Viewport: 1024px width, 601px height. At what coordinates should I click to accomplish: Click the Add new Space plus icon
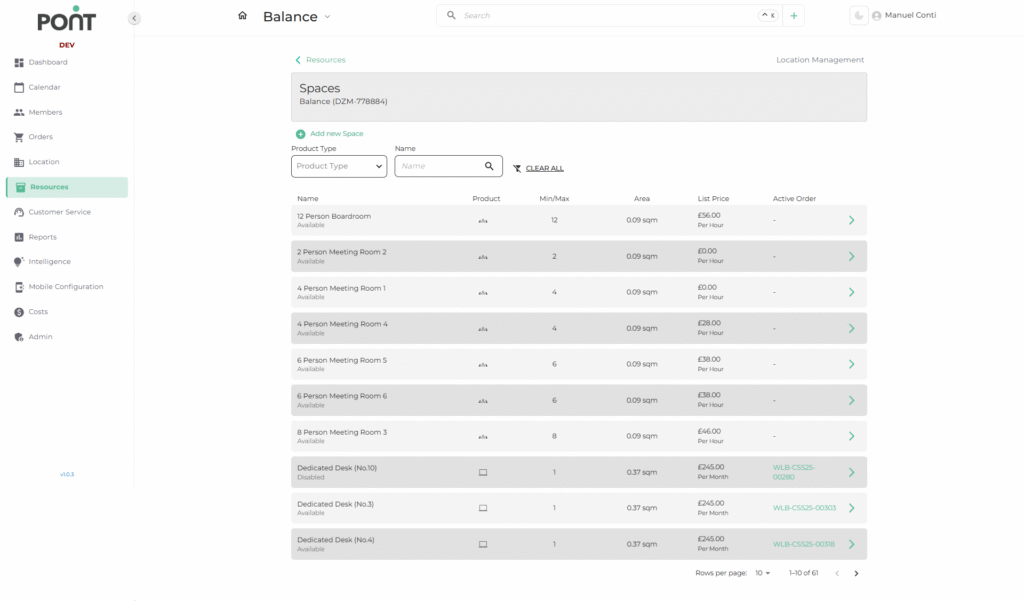tap(300, 134)
